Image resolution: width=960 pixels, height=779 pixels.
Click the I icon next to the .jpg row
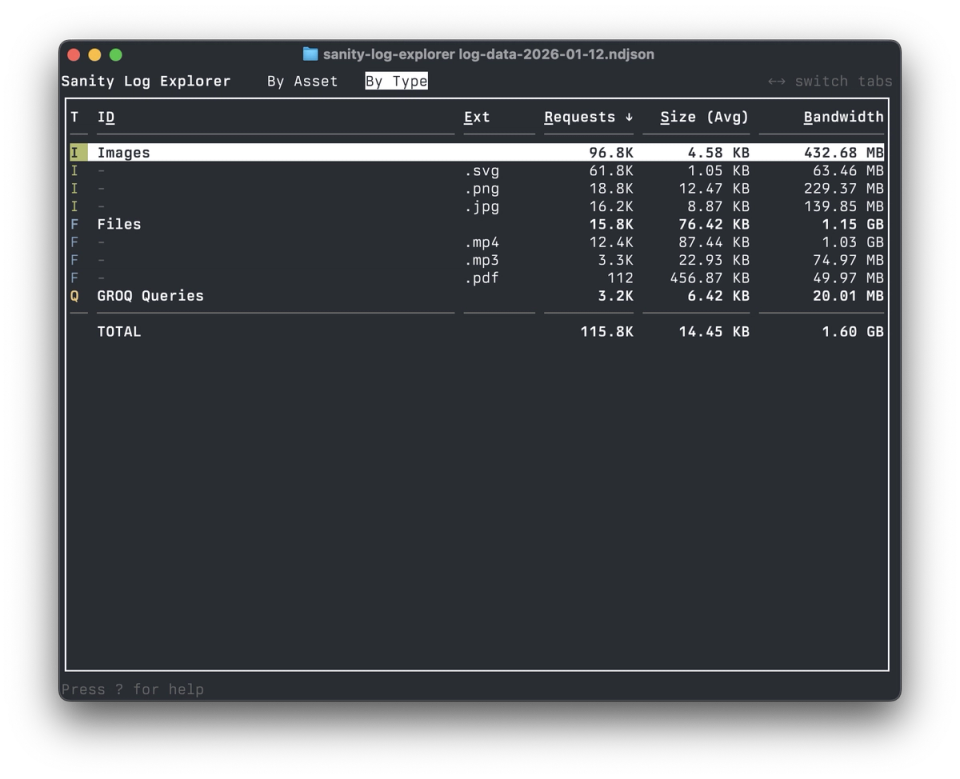(74, 206)
